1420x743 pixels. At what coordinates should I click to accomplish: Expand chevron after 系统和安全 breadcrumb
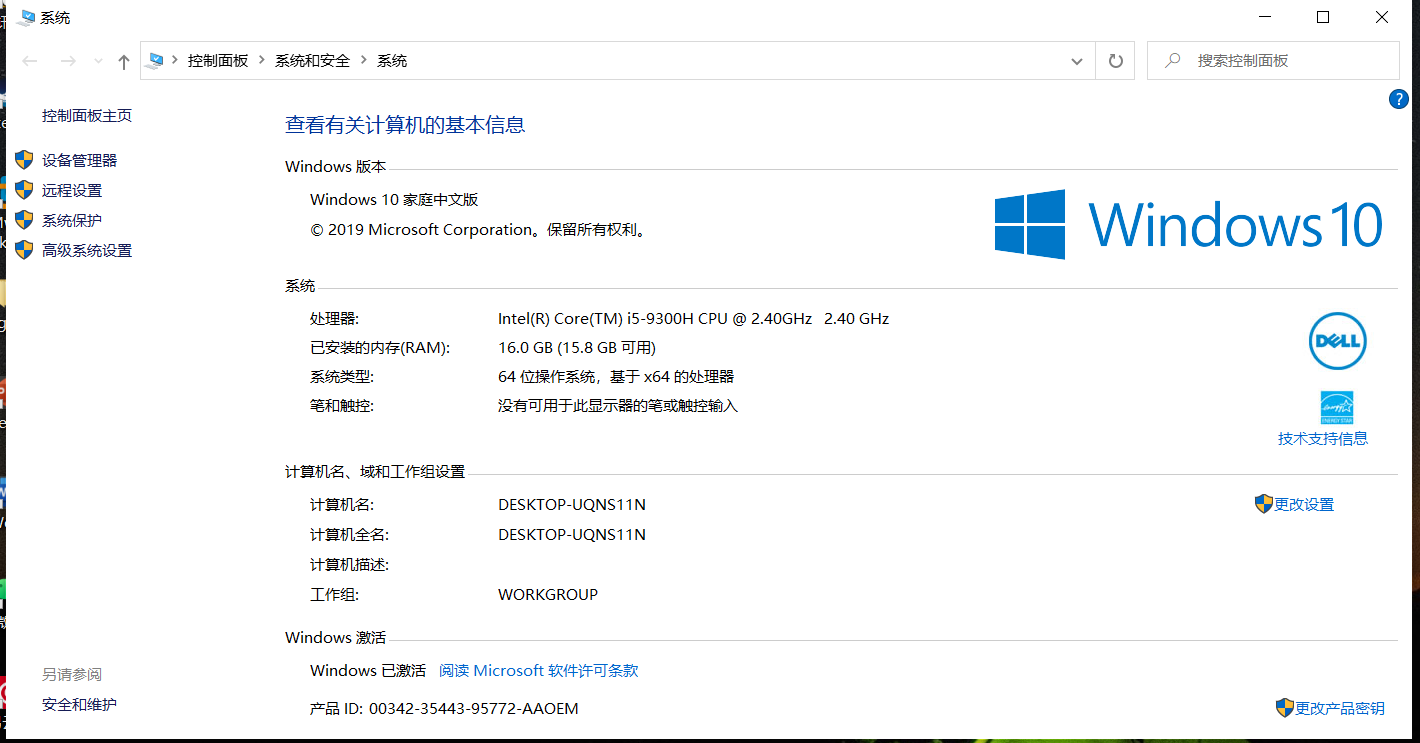[363, 61]
